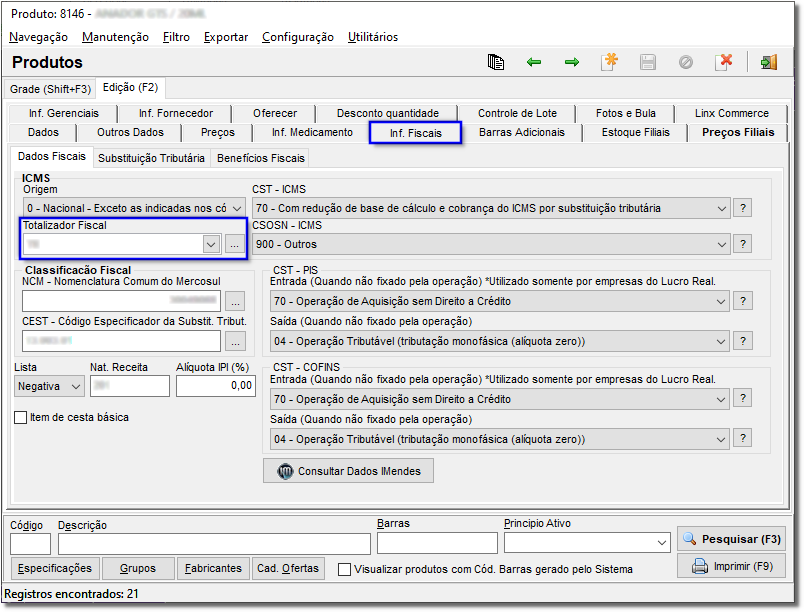Open the Exportar menu
Screen dimensions: 804x612
226,37
